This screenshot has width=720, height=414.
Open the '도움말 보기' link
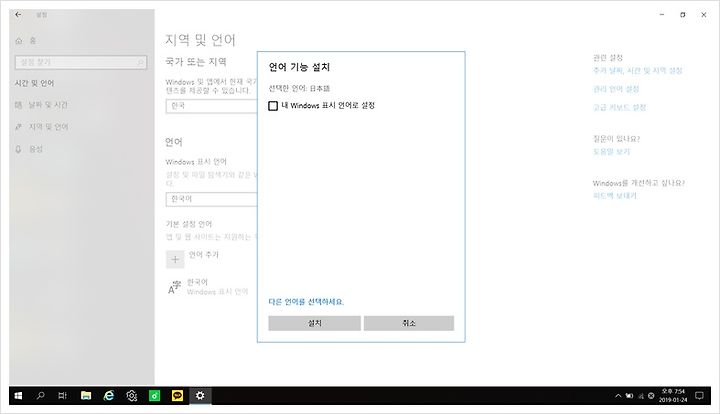[611, 151]
